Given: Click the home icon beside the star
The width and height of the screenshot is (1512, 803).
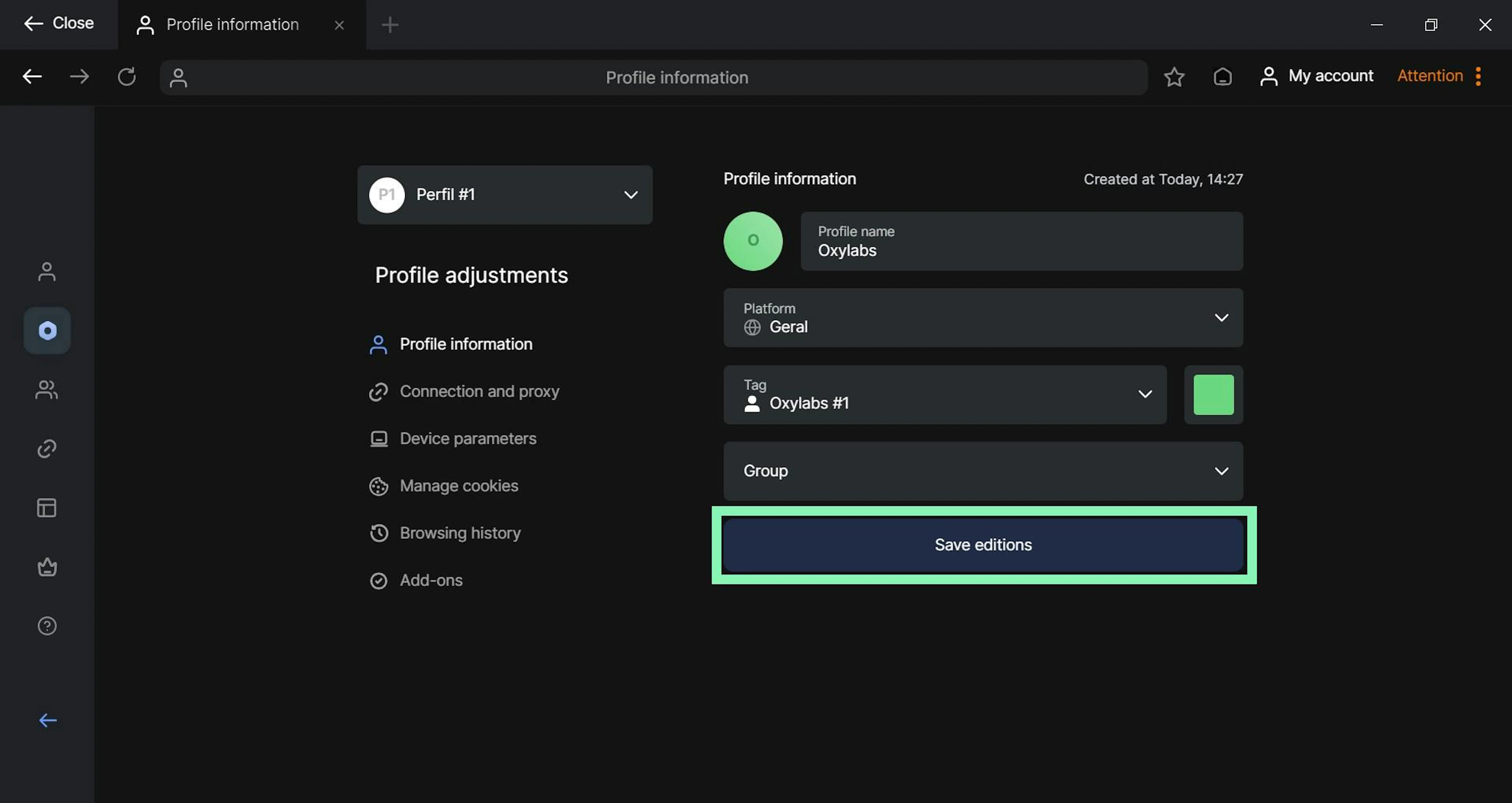Looking at the screenshot, I should (x=1223, y=76).
